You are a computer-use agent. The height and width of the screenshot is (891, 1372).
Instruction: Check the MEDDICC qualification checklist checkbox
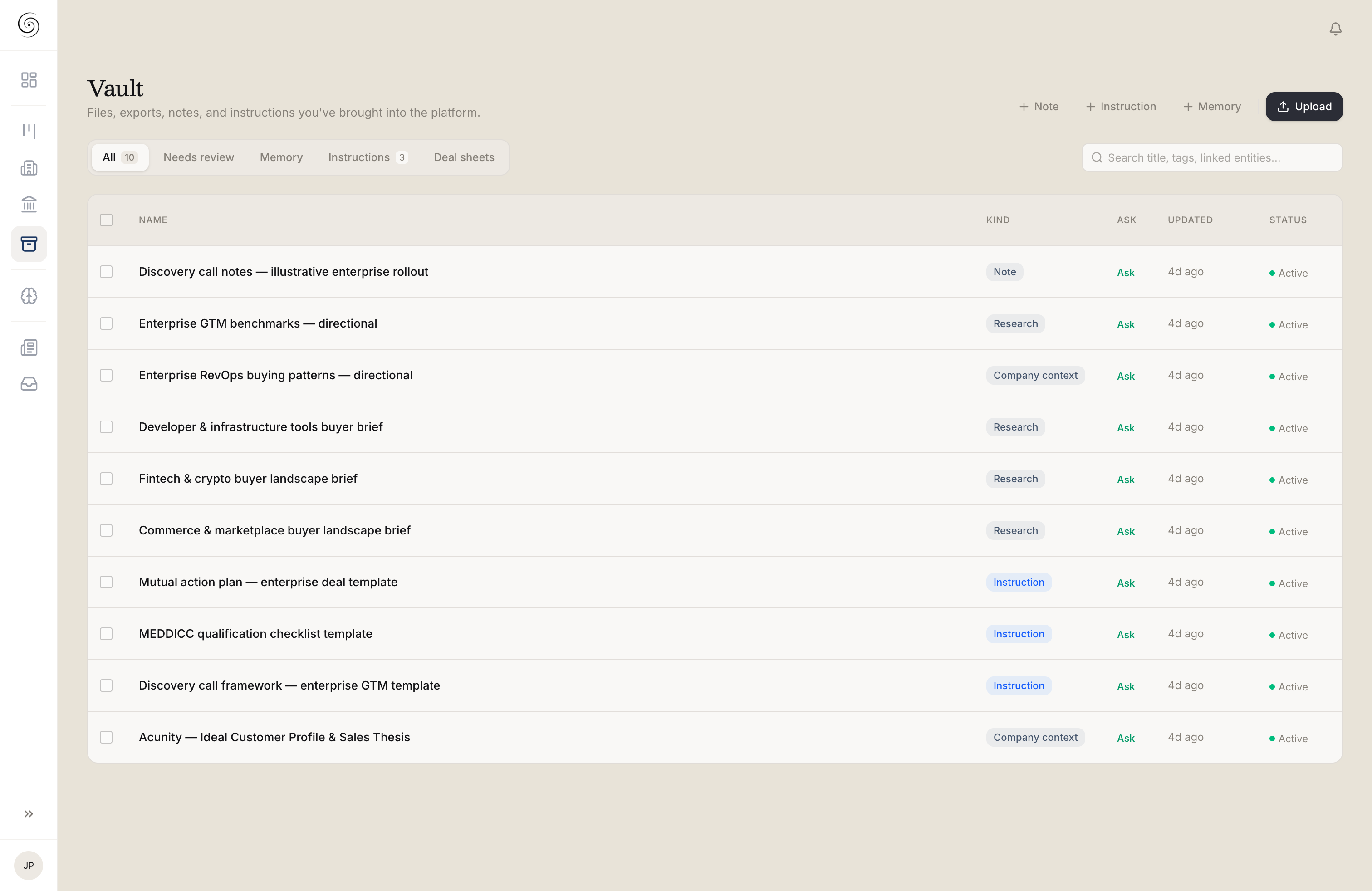click(106, 634)
